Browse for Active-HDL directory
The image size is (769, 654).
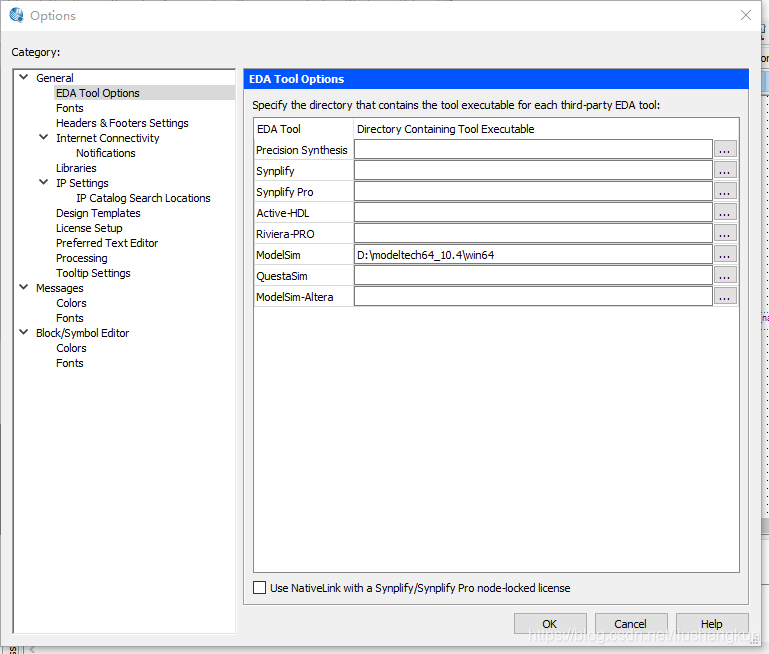pos(725,213)
